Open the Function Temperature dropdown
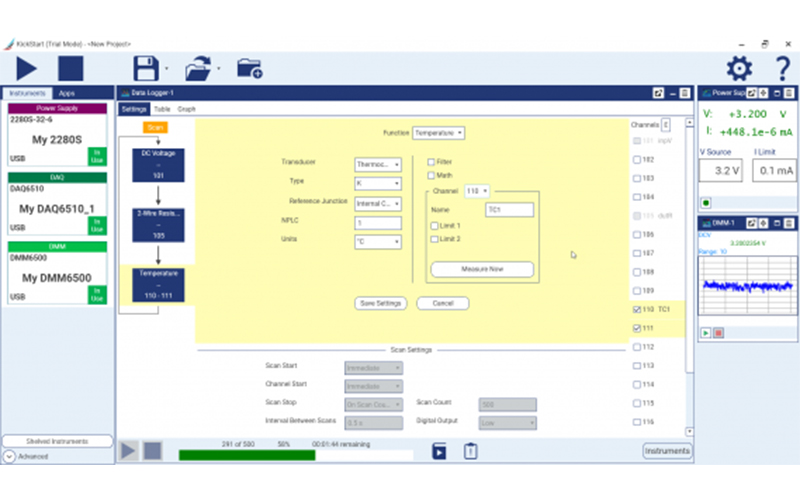Image resolution: width=800 pixels, height=500 pixels. click(x=439, y=132)
